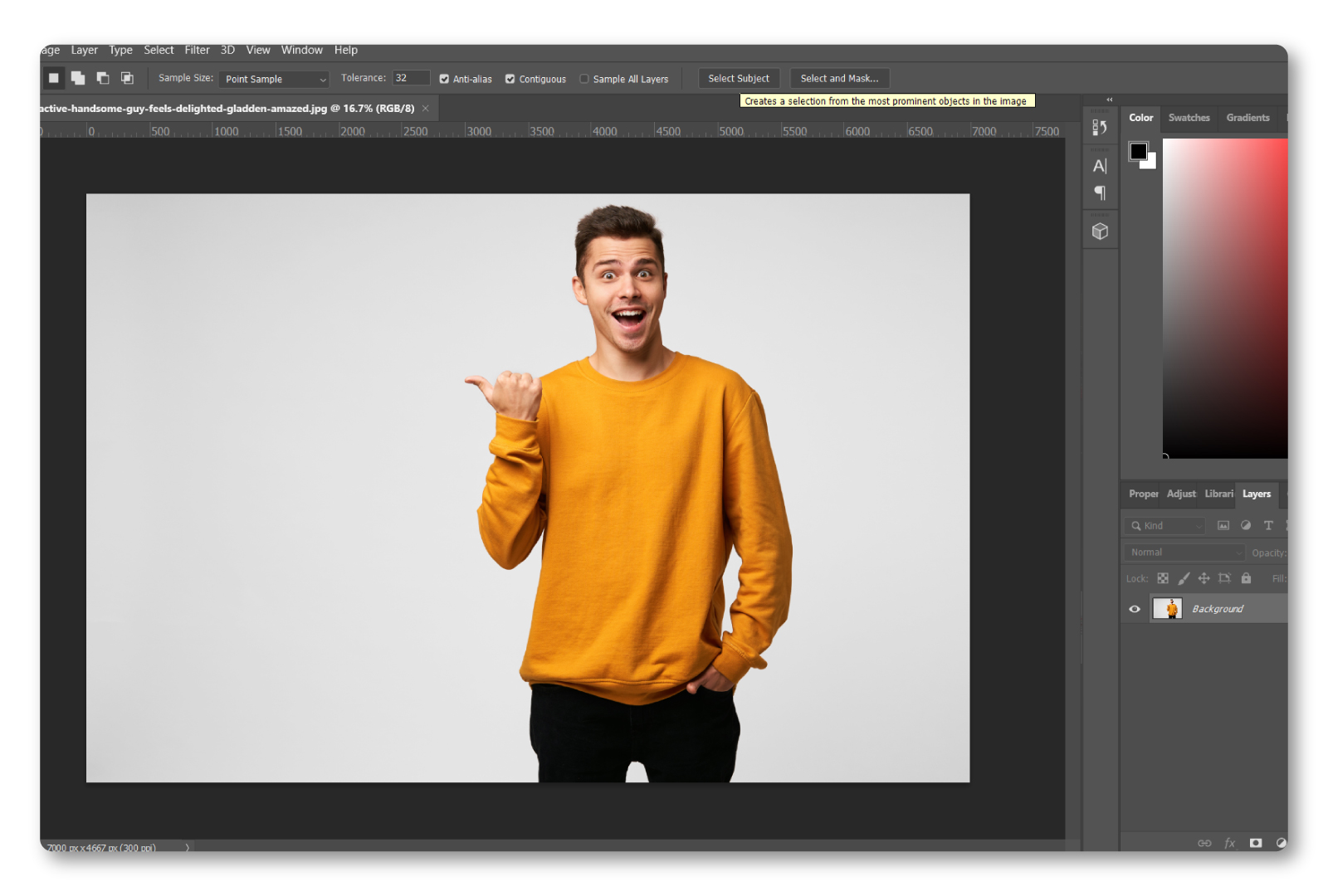The image size is (1328, 896).
Task: Open the History panel icon
Action: click(1100, 127)
